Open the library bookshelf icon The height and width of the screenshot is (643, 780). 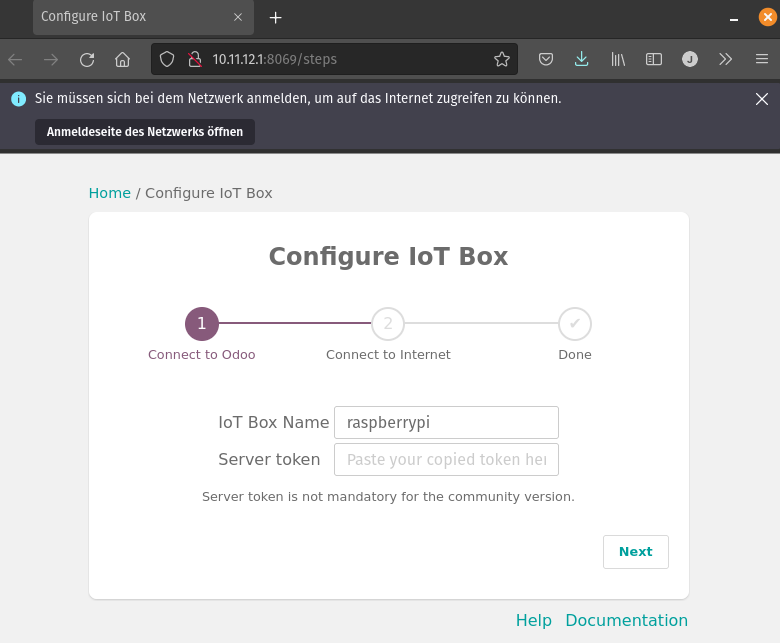pos(618,59)
